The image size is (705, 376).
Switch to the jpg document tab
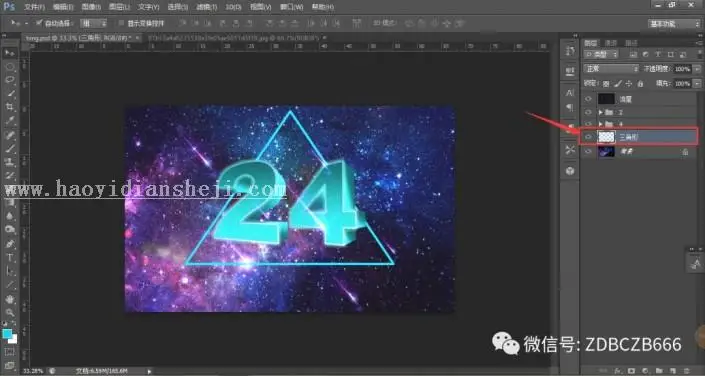point(236,38)
